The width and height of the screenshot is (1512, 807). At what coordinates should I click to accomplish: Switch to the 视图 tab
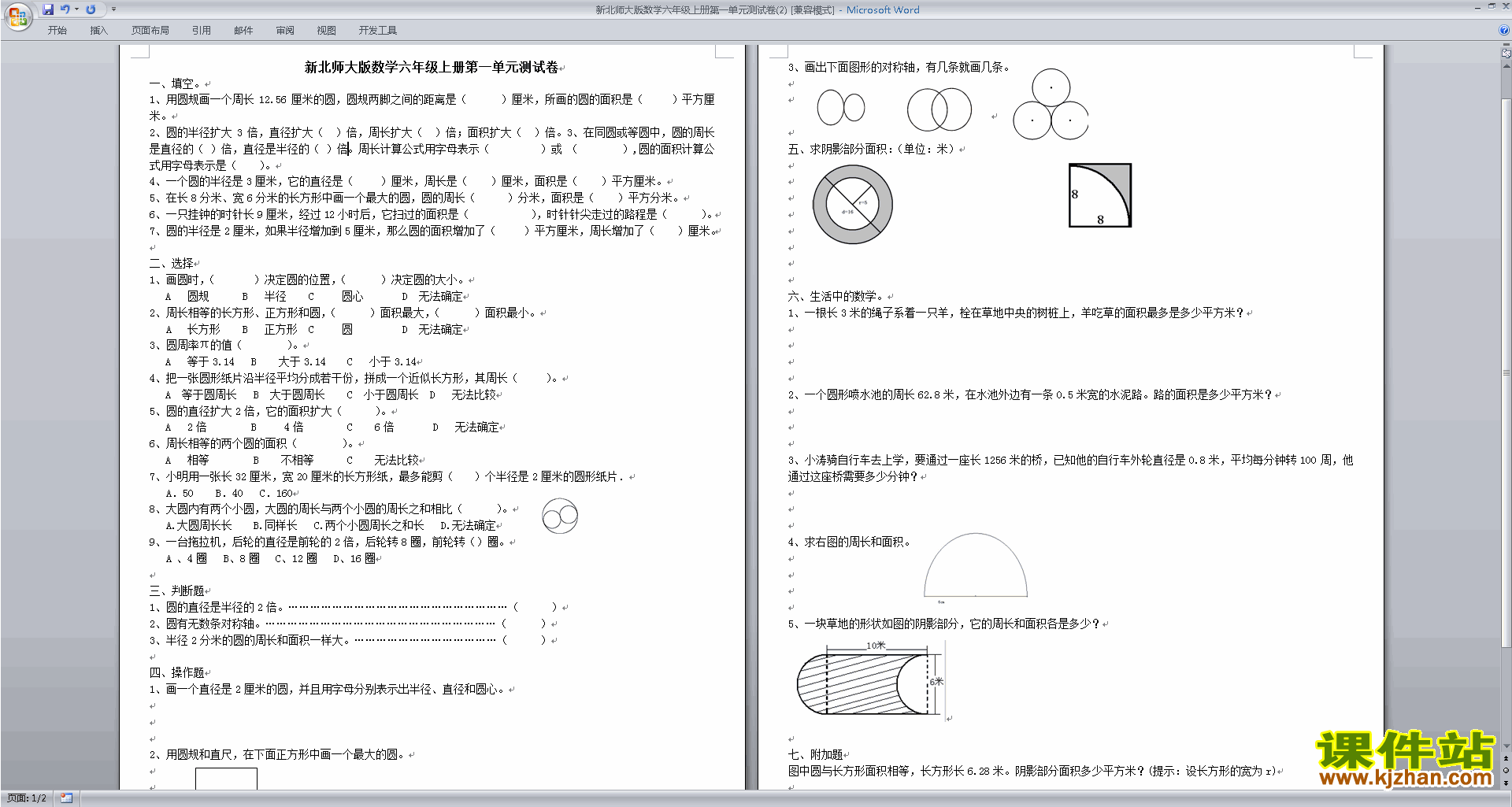pyautogui.click(x=326, y=31)
